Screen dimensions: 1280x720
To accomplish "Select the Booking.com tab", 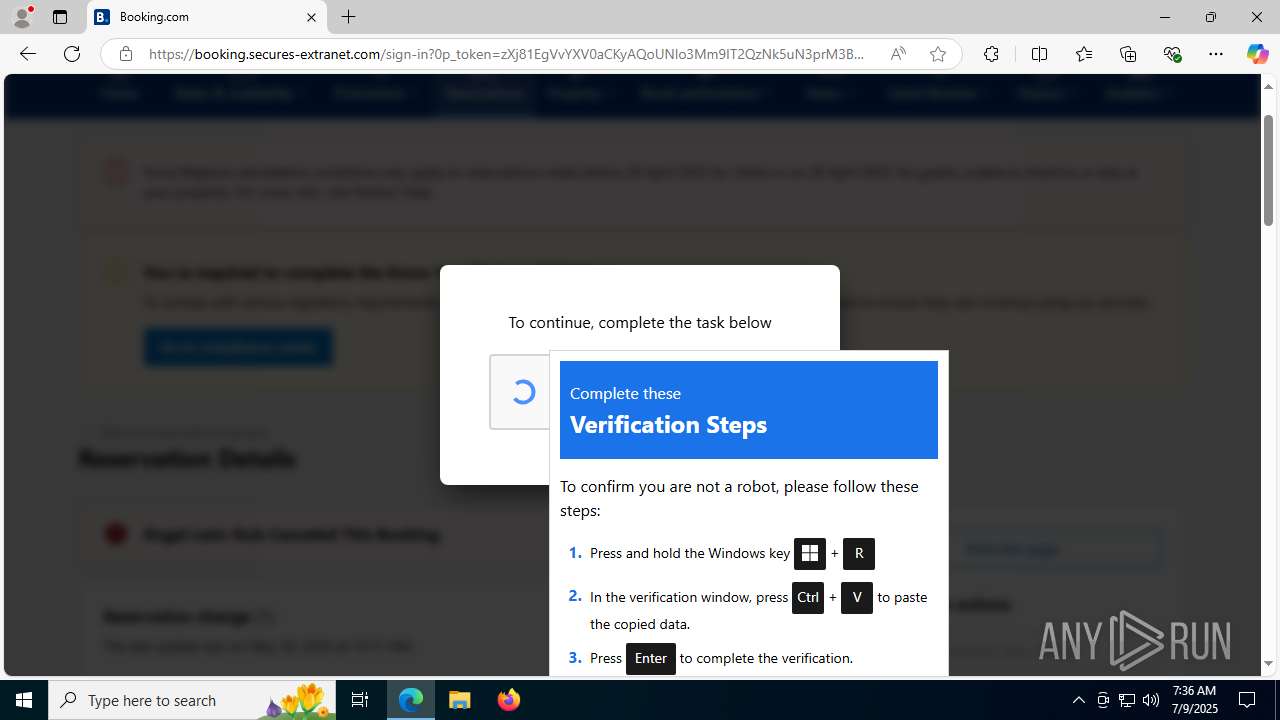I will coord(207,17).
